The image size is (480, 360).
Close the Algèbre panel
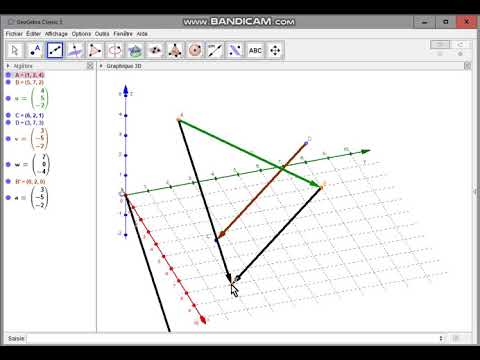pos(90,66)
